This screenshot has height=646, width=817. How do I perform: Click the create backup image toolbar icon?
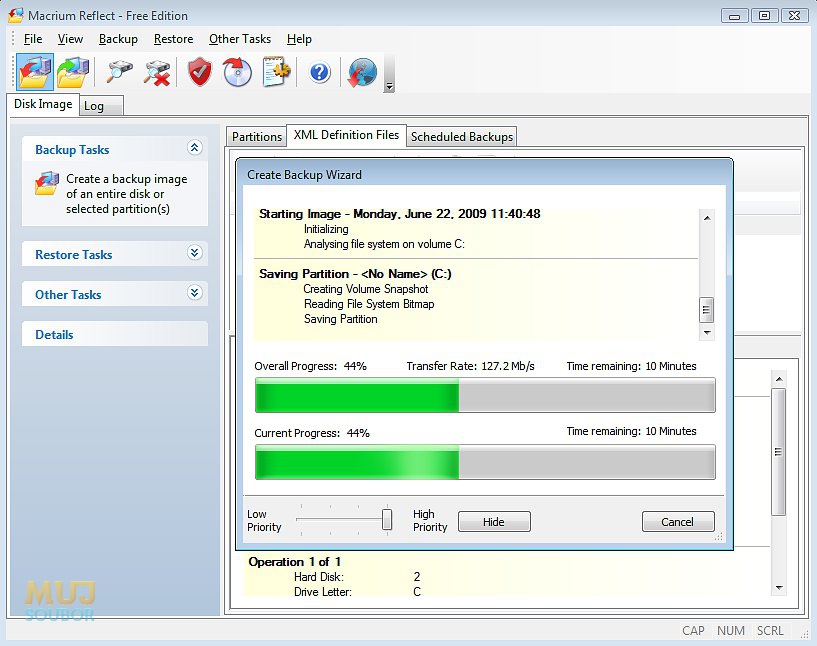[x=35, y=72]
